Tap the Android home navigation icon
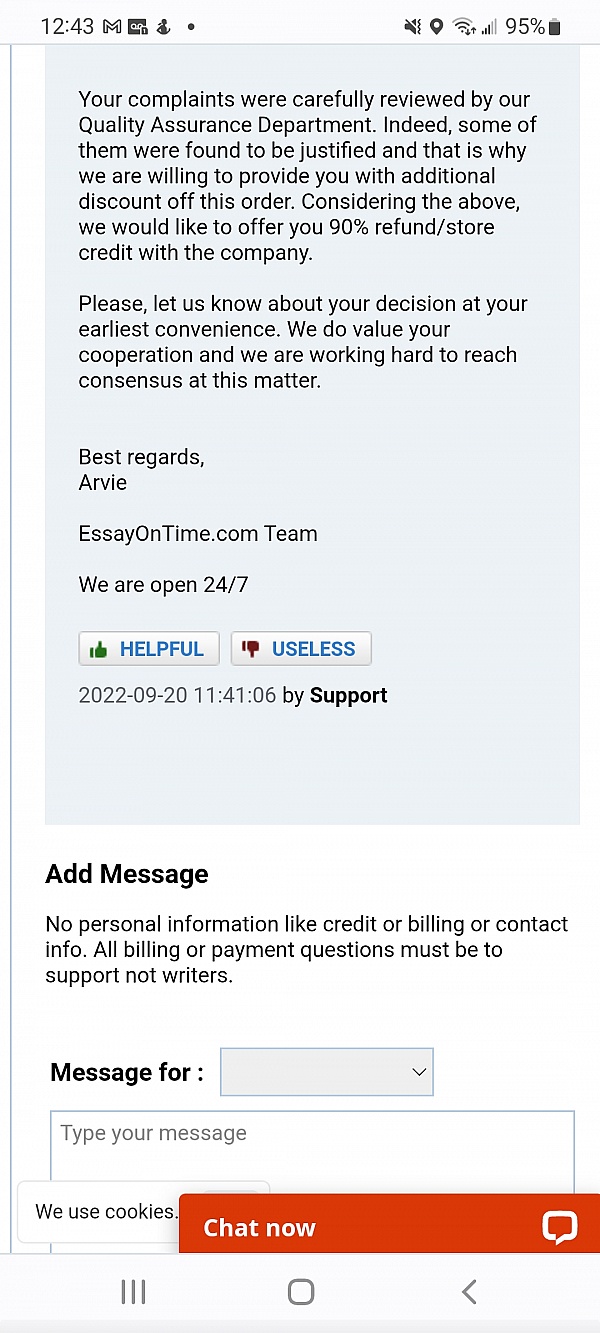 (x=301, y=1291)
